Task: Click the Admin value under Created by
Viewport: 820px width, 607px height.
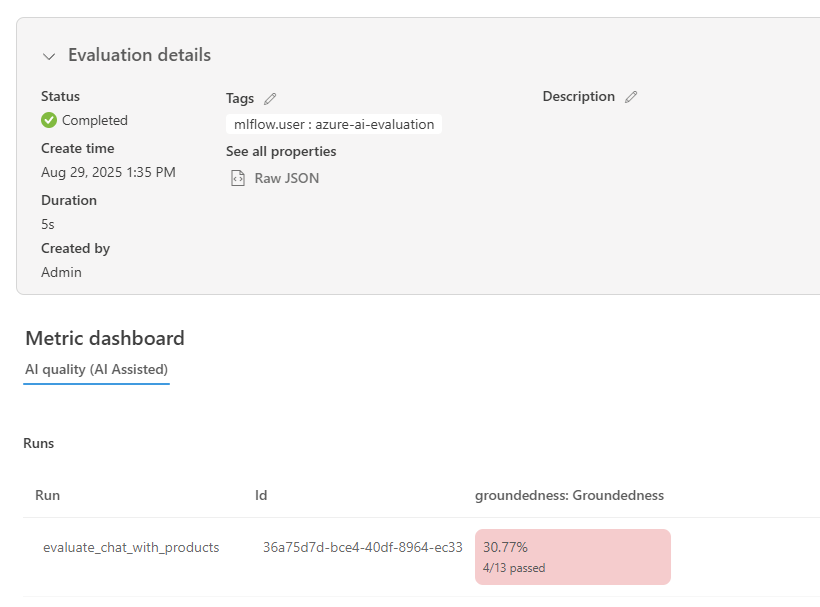Action: pyautogui.click(x=61, y=272)
